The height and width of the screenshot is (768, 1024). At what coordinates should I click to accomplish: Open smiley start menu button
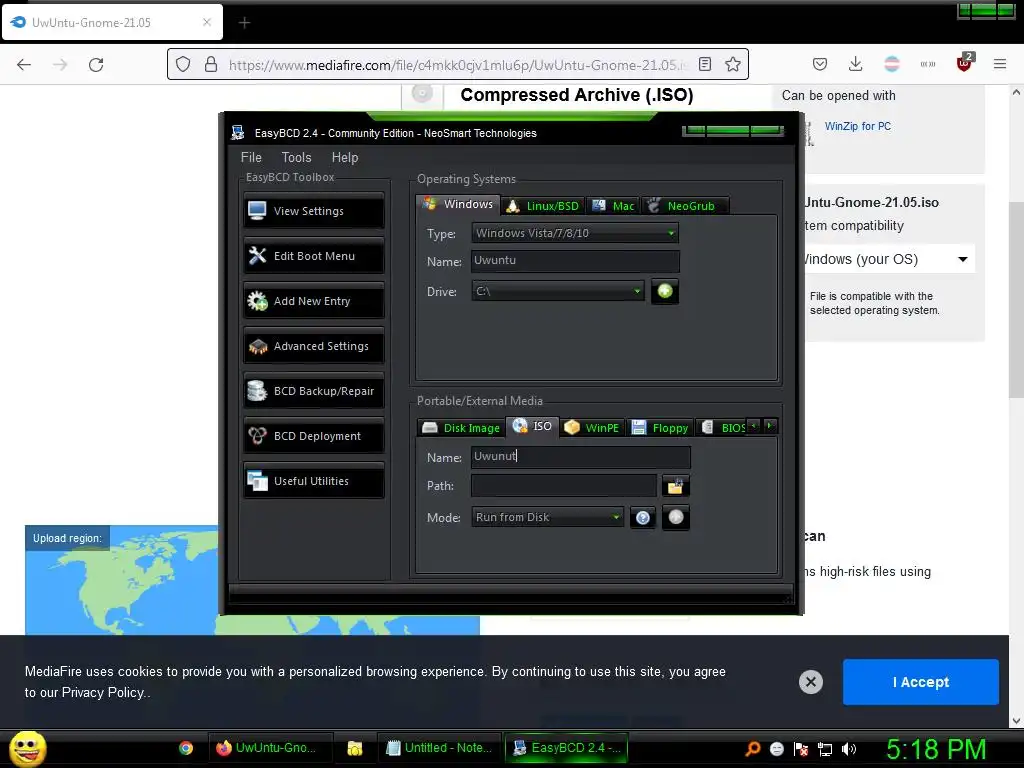point(27,748)
